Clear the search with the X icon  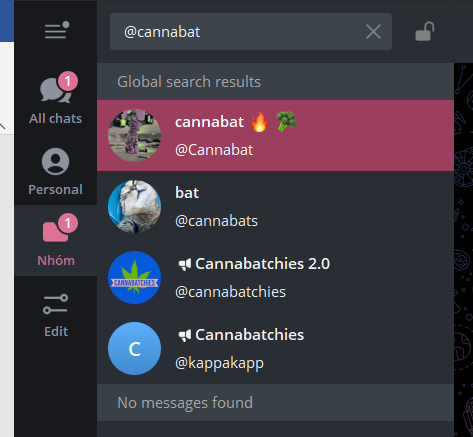pos(373,32)
